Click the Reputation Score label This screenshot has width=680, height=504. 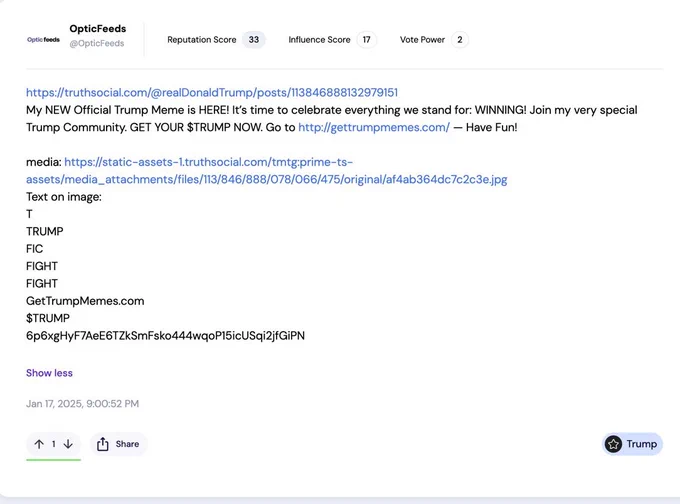pos(202,39)
